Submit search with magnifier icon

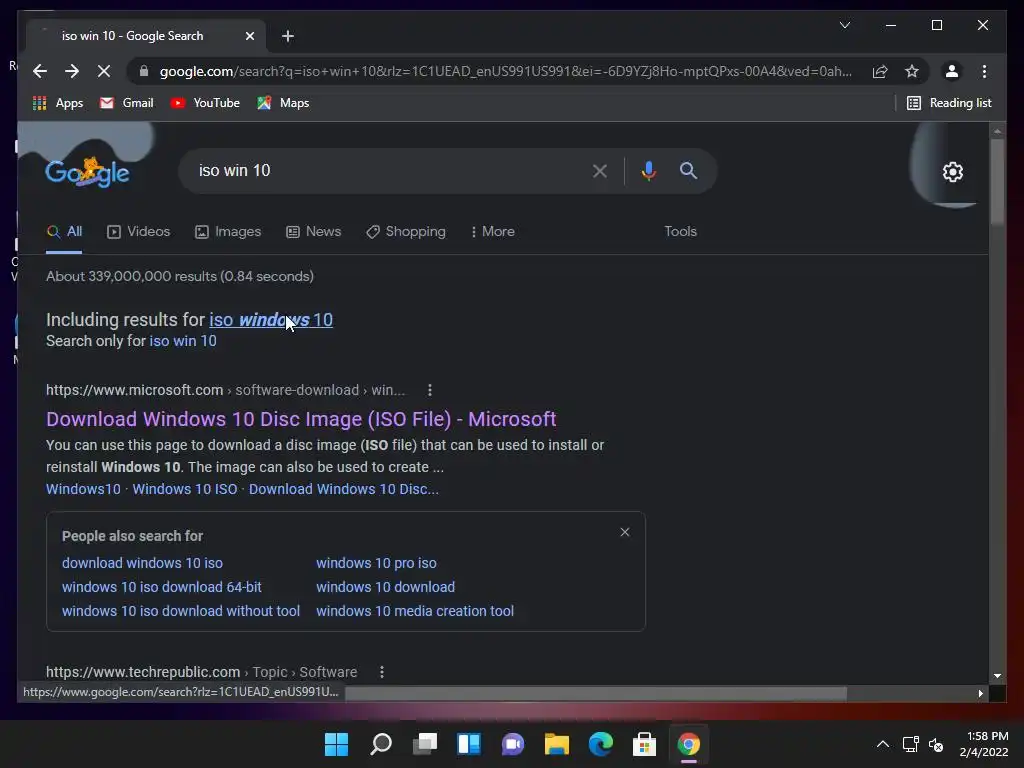(x=688, y=171)
